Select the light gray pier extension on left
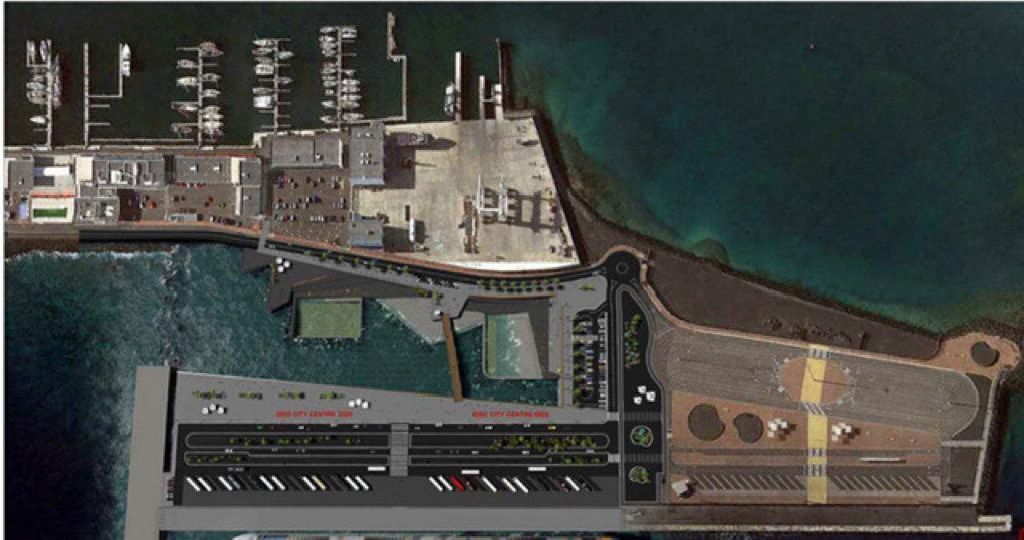 (149, 445)
